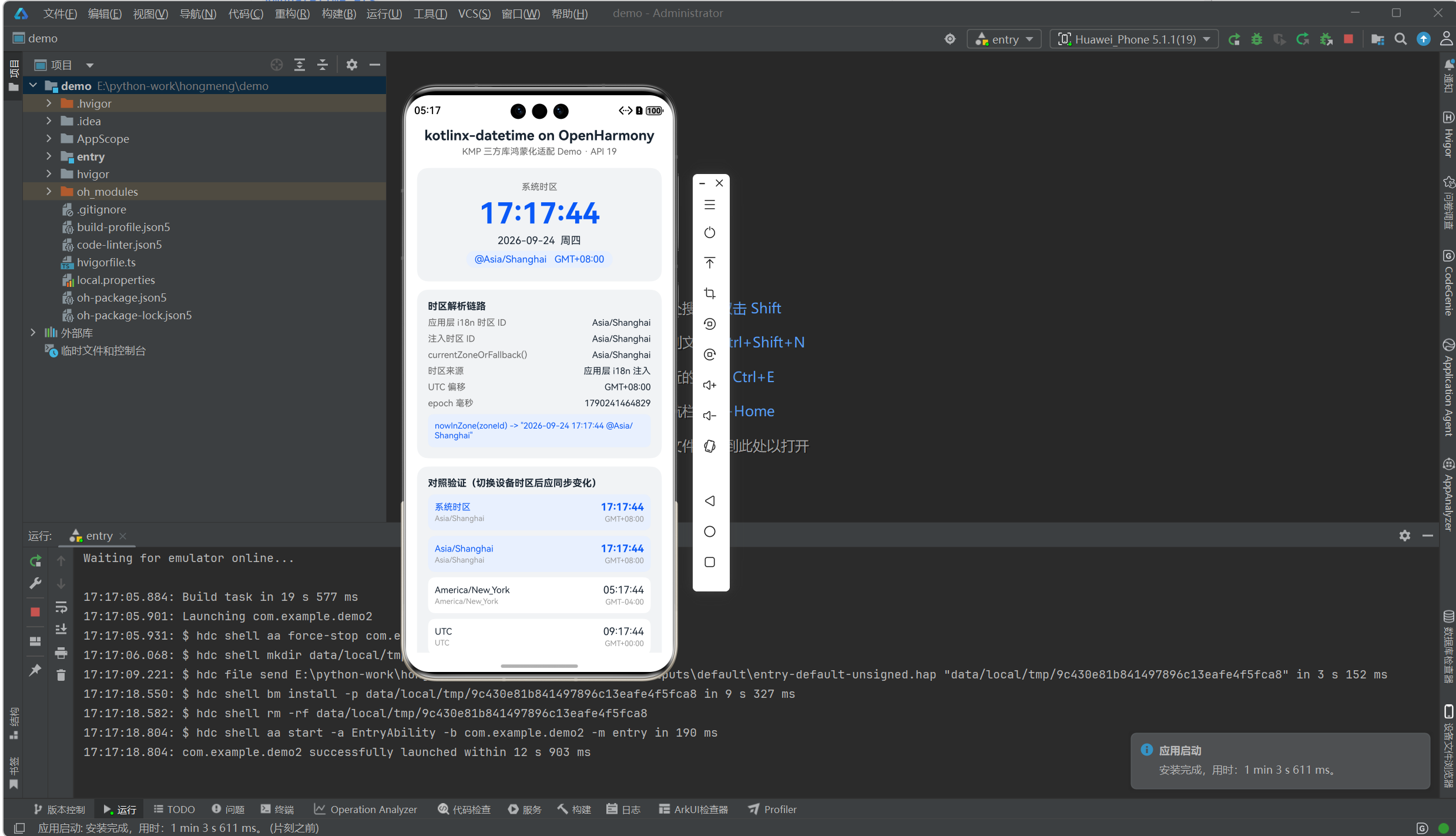This screenshot has height=836, width=1456.
Task: Open the 文件 menu
Action: coord(60,14)
